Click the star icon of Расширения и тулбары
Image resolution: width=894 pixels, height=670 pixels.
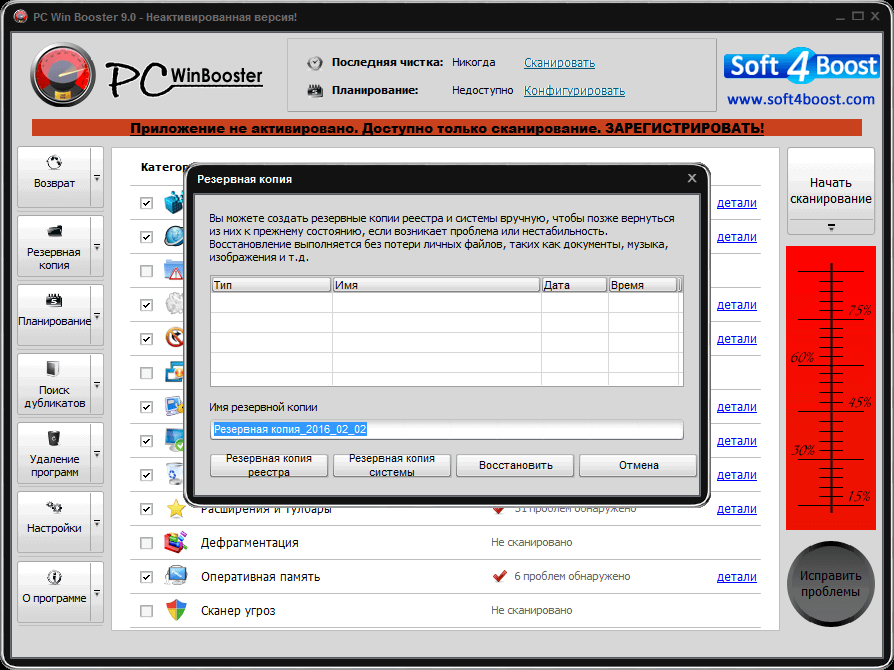pyautogui.click(x=176, y=508)
